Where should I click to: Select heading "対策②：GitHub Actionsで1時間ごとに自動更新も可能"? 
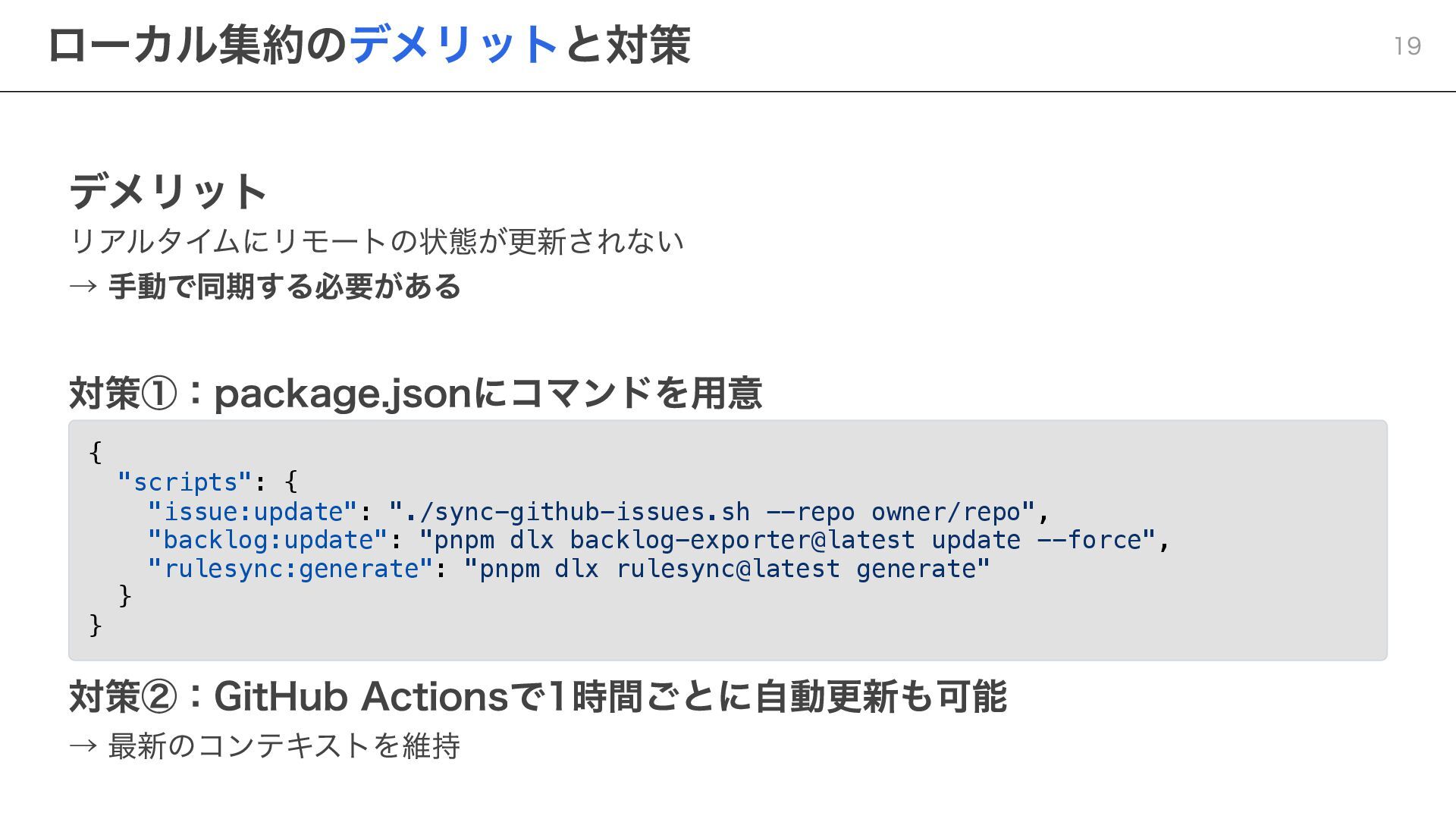[x=538, y=696]
